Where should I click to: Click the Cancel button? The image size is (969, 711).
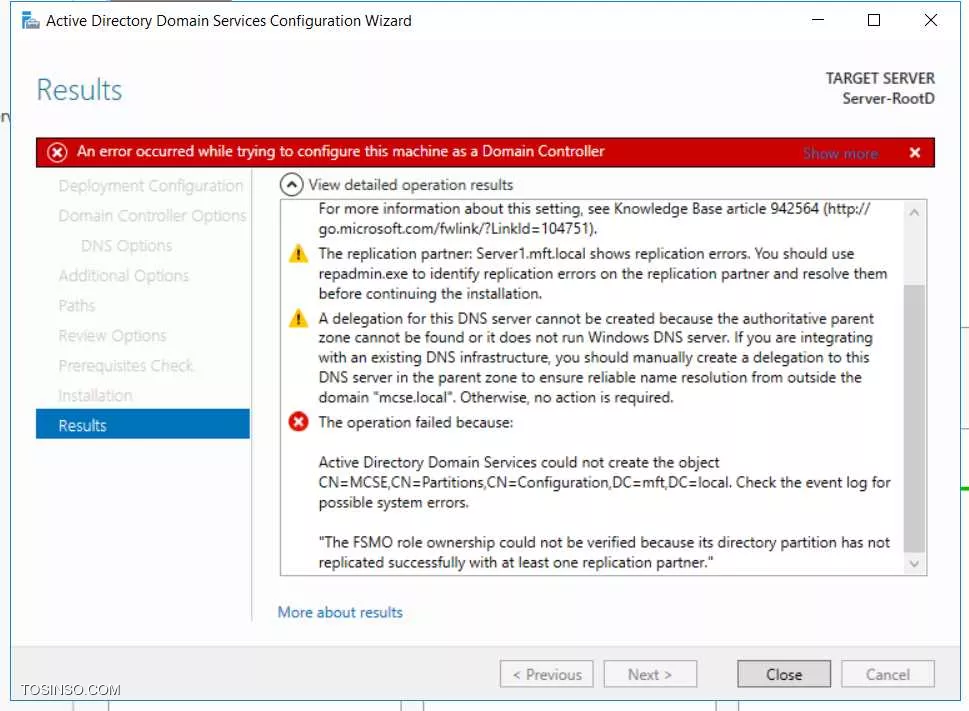click(x=887, y=674)
